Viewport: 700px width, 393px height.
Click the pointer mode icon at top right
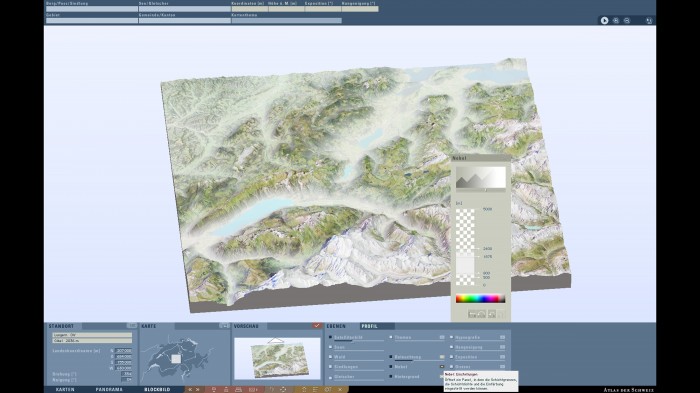pos(604,21)
